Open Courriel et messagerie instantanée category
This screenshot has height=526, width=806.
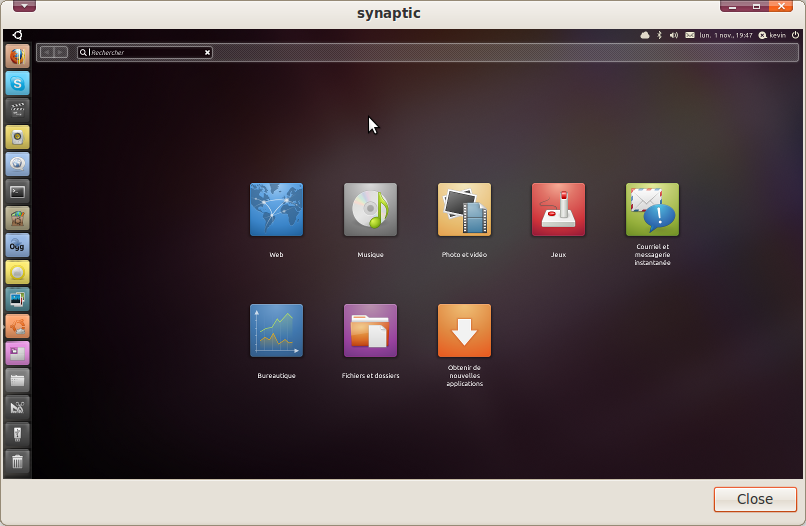tap(652, 210)
